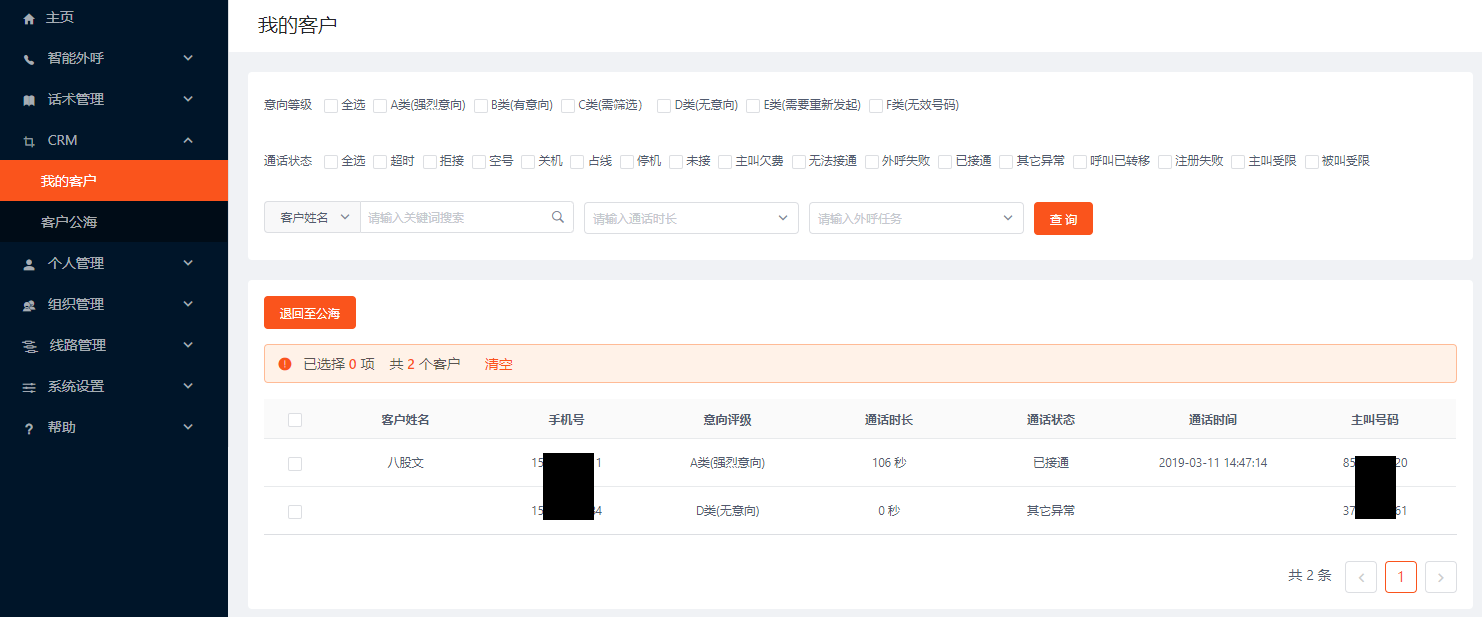Collapse the CRM menu chevron
The width and height of the screenshot is (1482, 617).
(188, 140)
